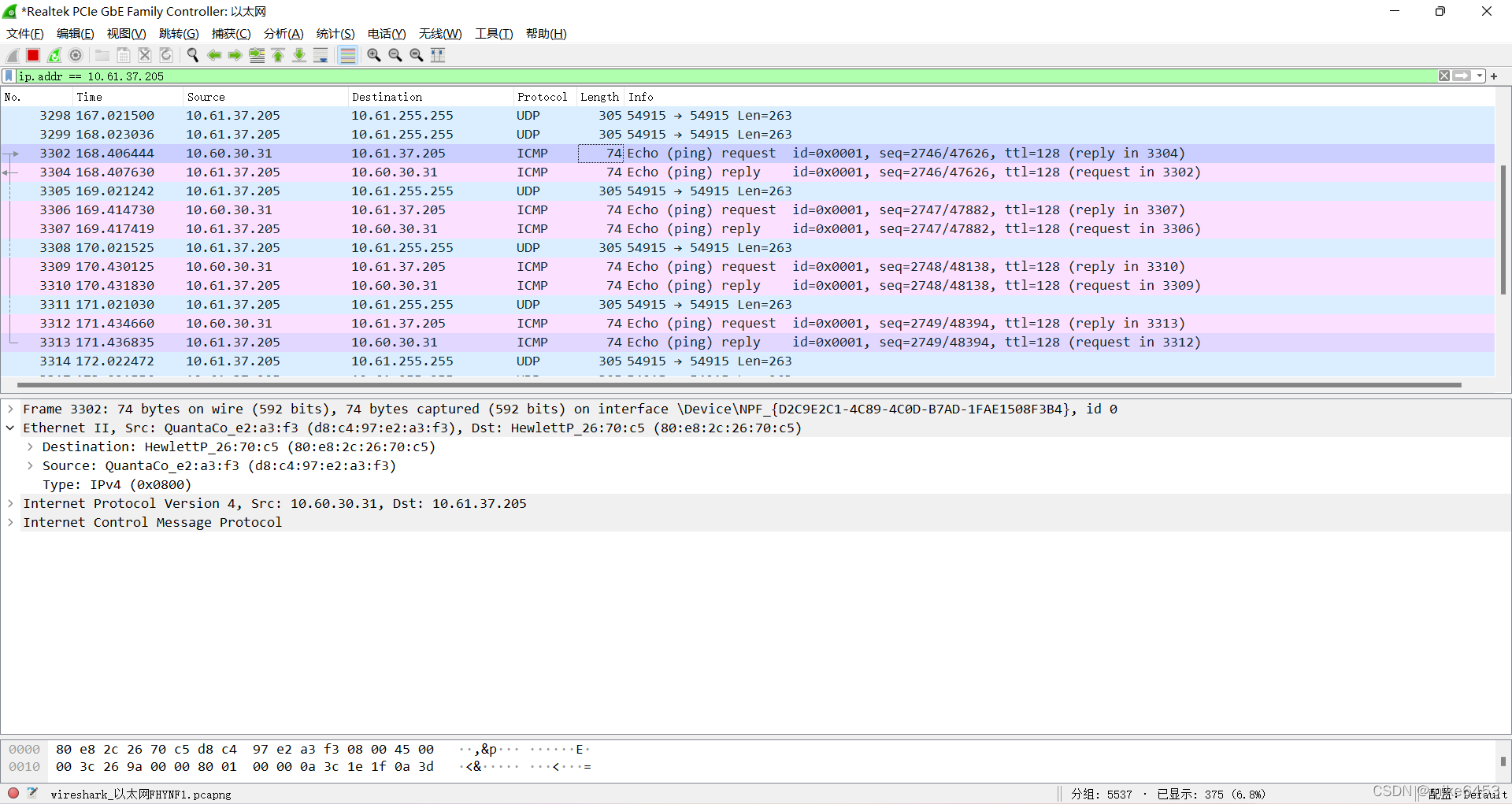Clear the display filter with X
The height and width of the screenshot is (804, 1512).
point(1444,76)
